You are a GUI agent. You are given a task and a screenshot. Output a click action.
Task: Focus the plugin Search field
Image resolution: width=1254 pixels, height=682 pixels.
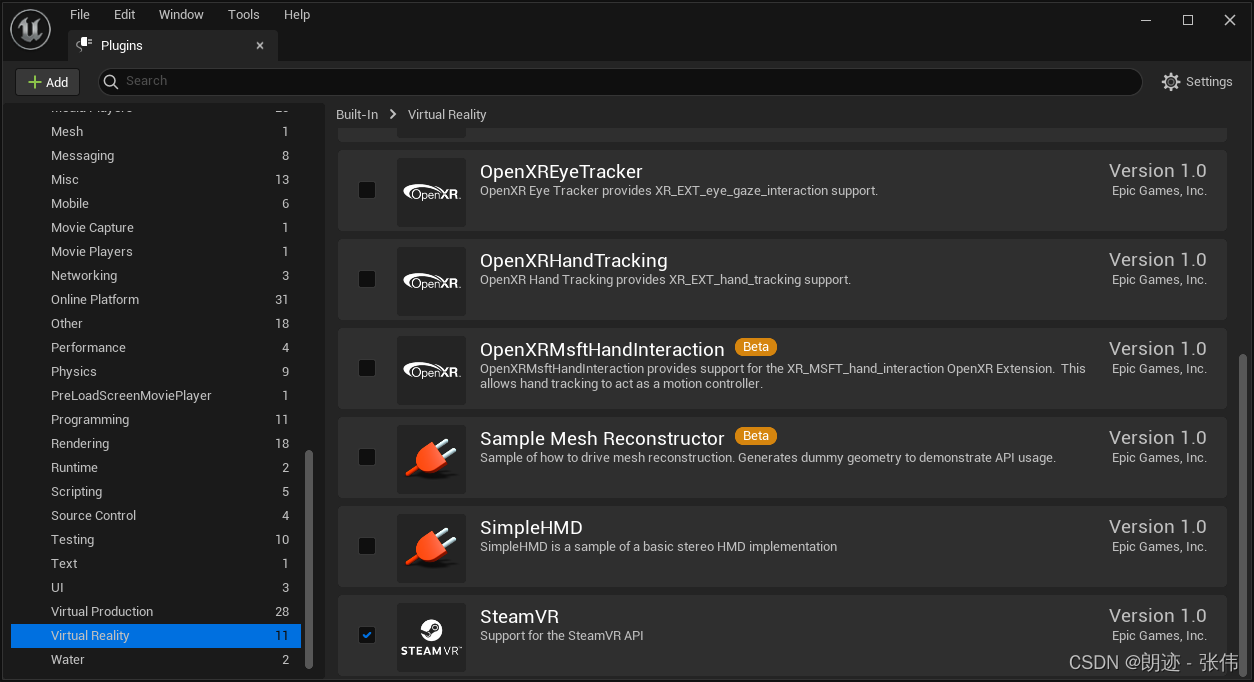(620, 82)
